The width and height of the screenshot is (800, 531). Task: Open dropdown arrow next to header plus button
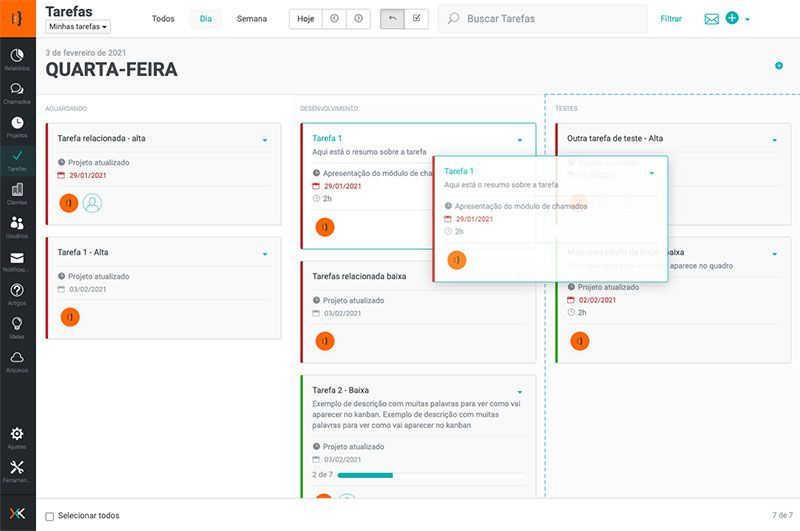point(747,19)
